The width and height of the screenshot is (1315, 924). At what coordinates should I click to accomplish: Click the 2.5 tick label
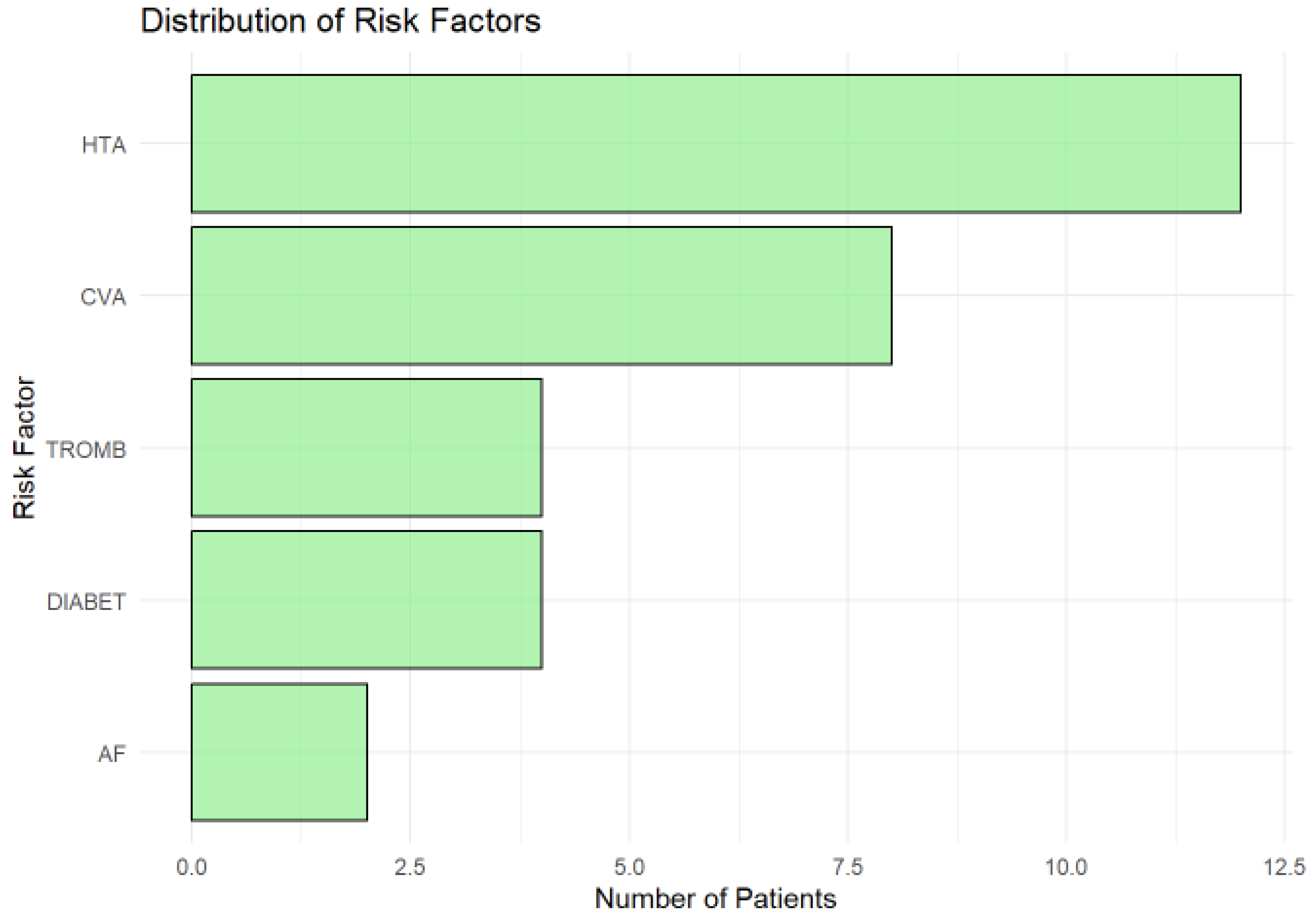click(x=410, y=867)
